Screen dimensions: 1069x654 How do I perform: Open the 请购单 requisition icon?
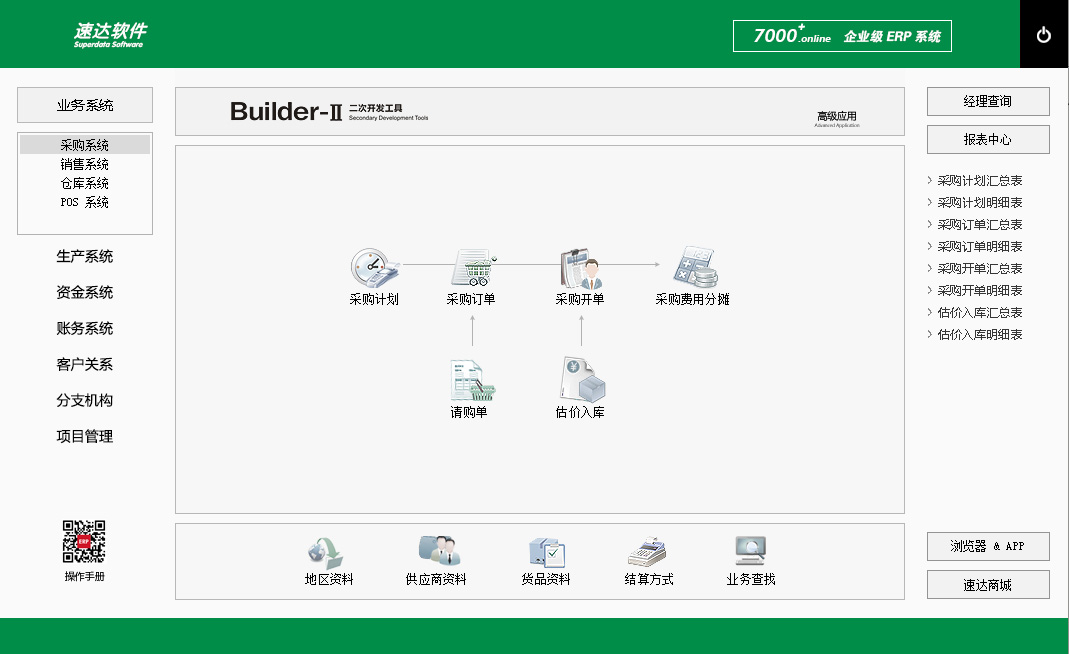coord(470,381)
